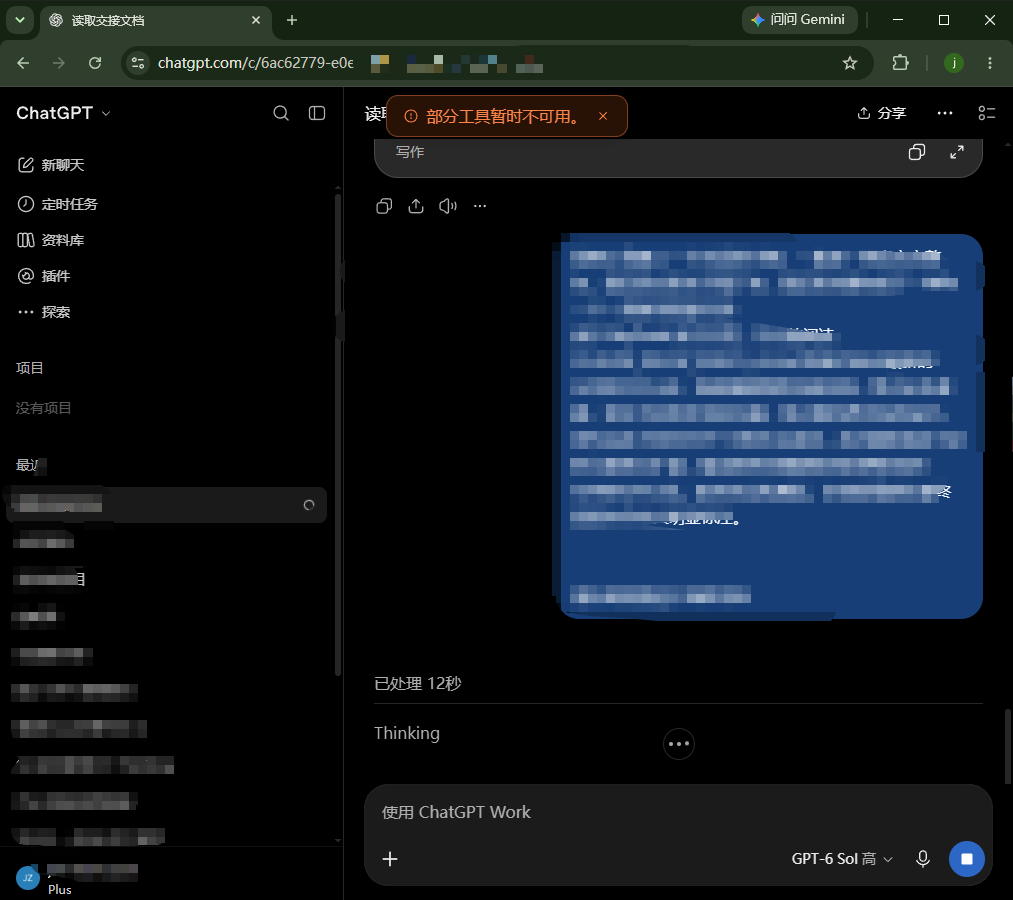Open the GPT-6 Sol model selector
This screenshot has height=900, width=1013.
842,859
